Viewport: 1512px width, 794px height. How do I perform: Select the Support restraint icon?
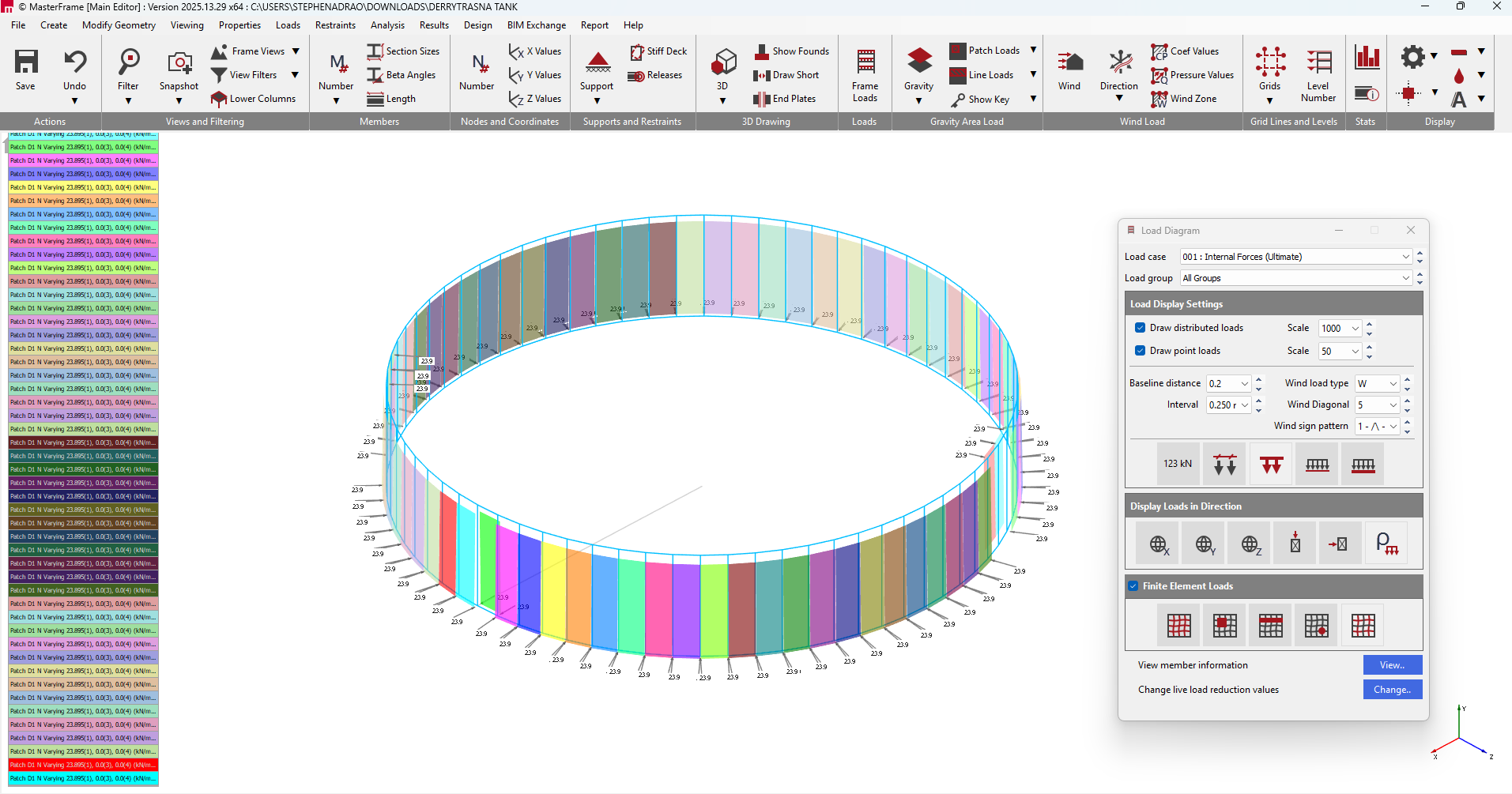pos(598,63)
